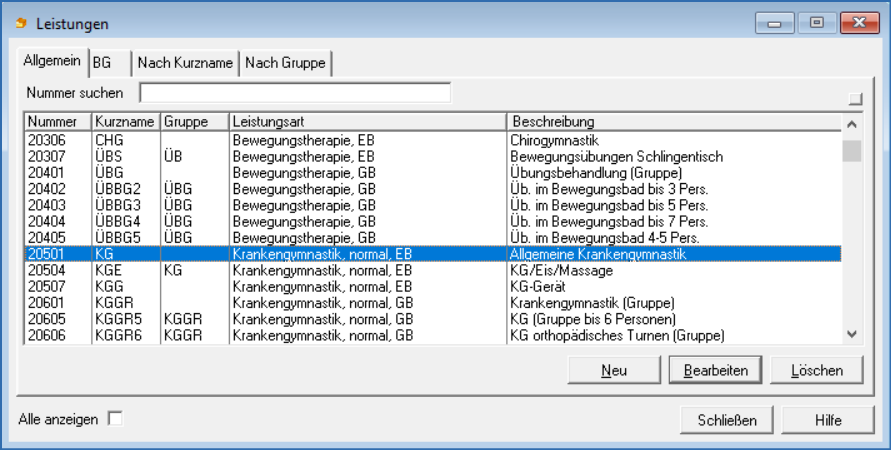The image size is (891, 450).
Task: Switch to the Allgemein tab
Action: pyautogui.click(x=52, y=61)
